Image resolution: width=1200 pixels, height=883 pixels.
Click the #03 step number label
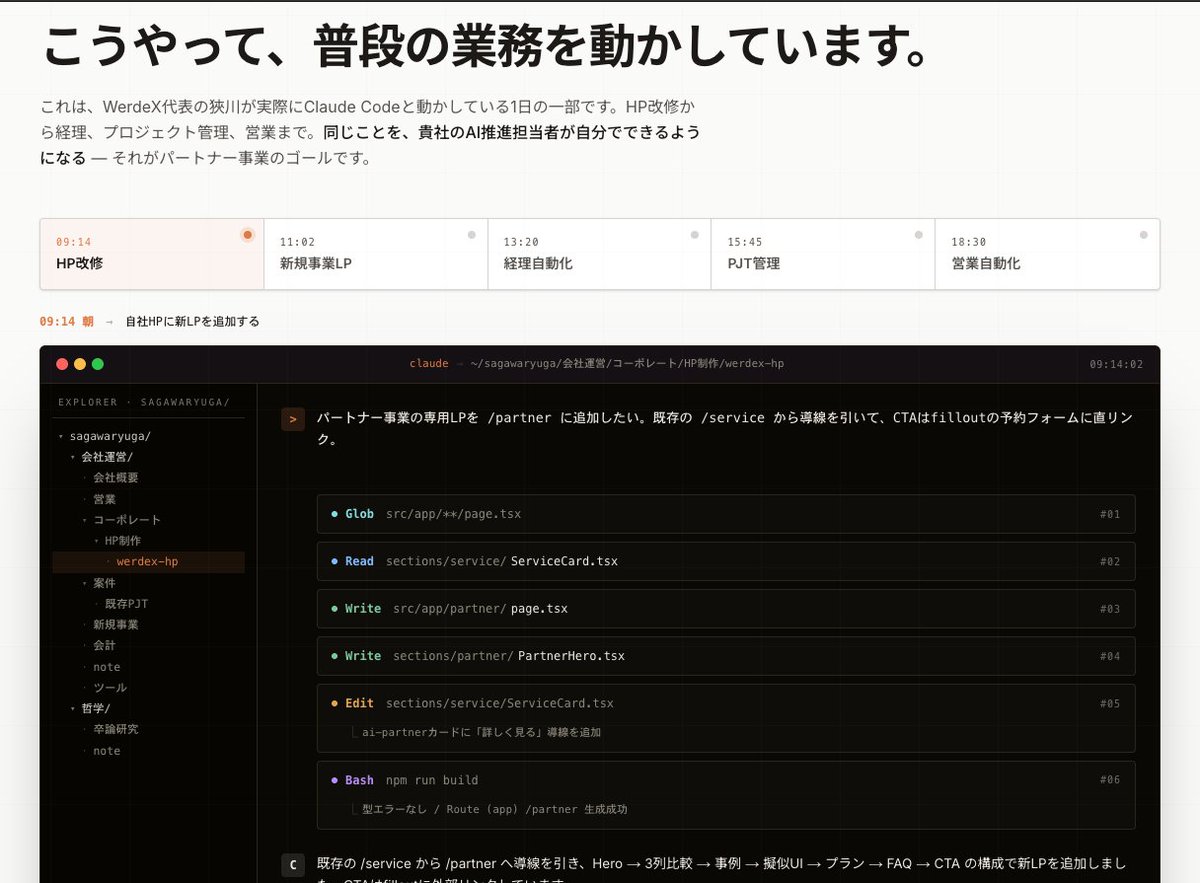point(1110,609)
